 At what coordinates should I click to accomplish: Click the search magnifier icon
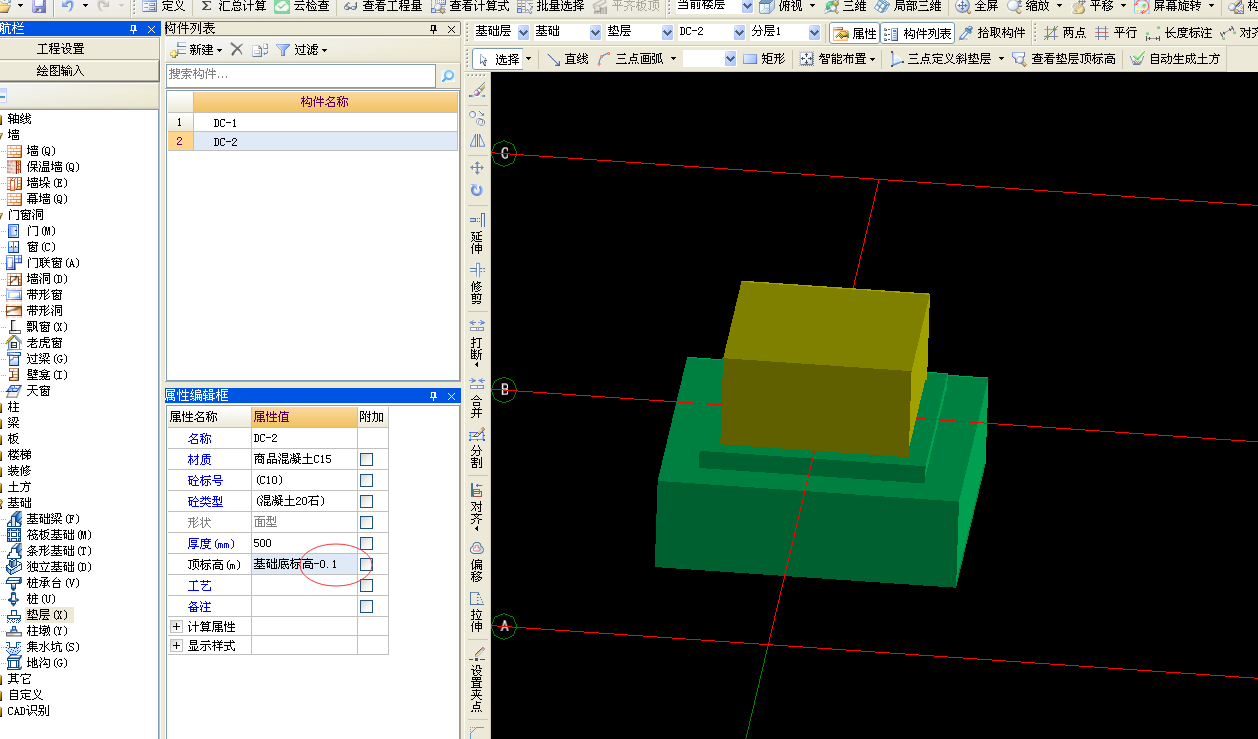pyautogui.click(x=447, y=75)
